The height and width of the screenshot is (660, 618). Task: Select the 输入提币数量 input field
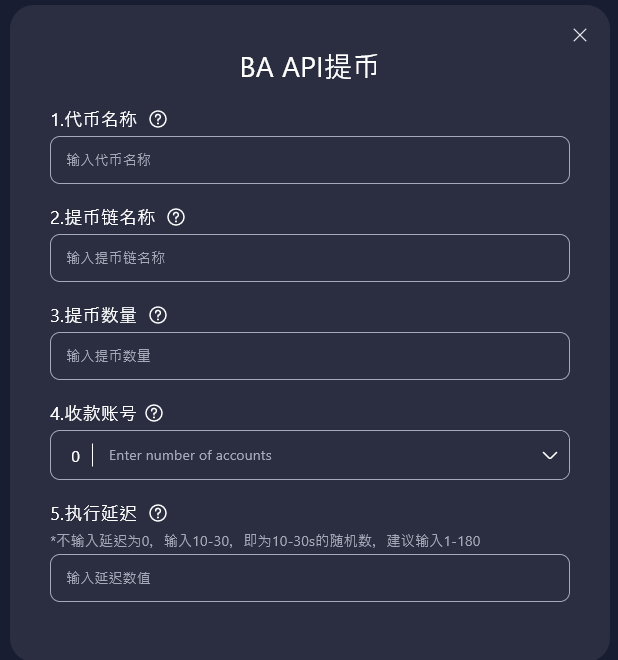pos(310,356)
